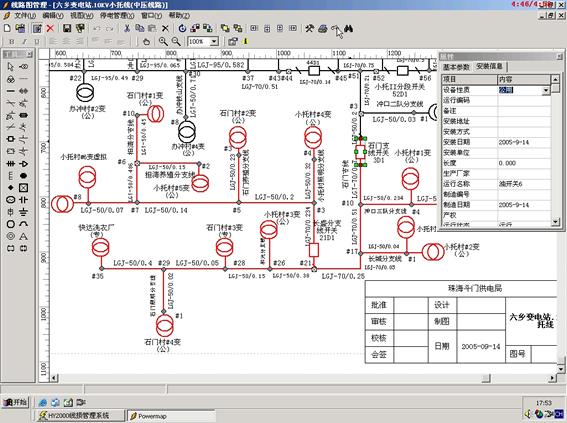Click the property panel scroll-down arrow

(555, 222)
